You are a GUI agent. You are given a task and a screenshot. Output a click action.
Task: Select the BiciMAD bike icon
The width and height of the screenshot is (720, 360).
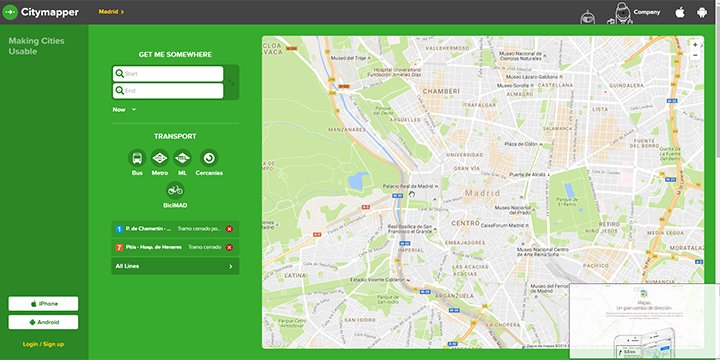point(175,190)
